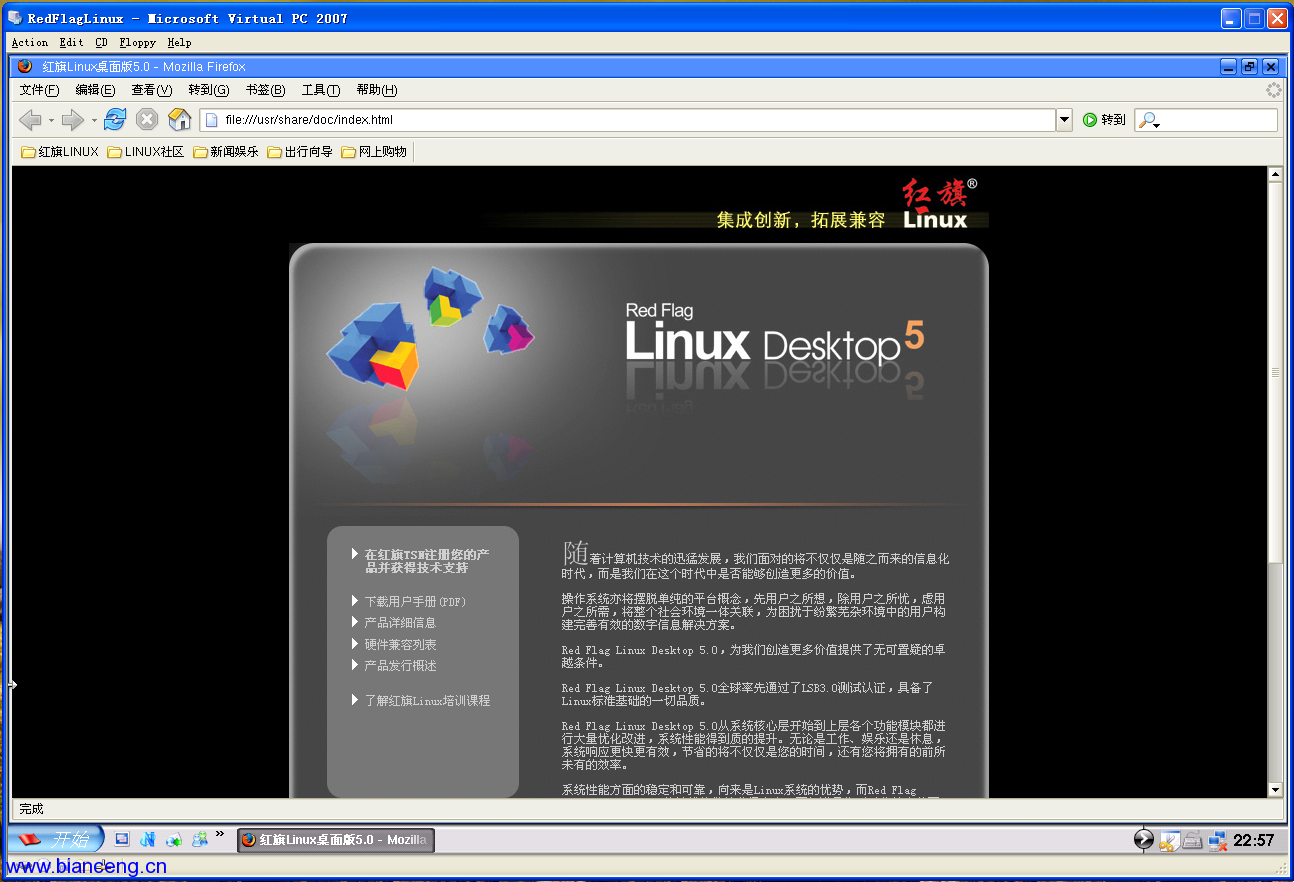
Task: Open the 出行向导 bookmark folder
Action: click(300, 152)
